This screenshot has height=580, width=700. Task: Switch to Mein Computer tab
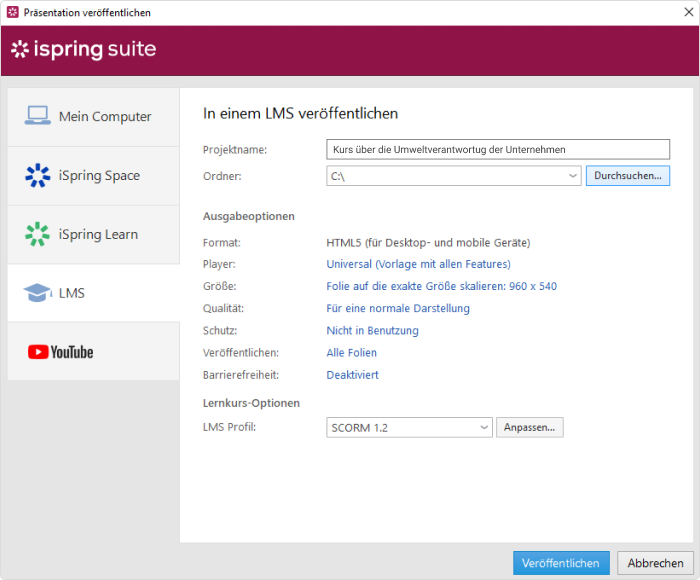94,117
